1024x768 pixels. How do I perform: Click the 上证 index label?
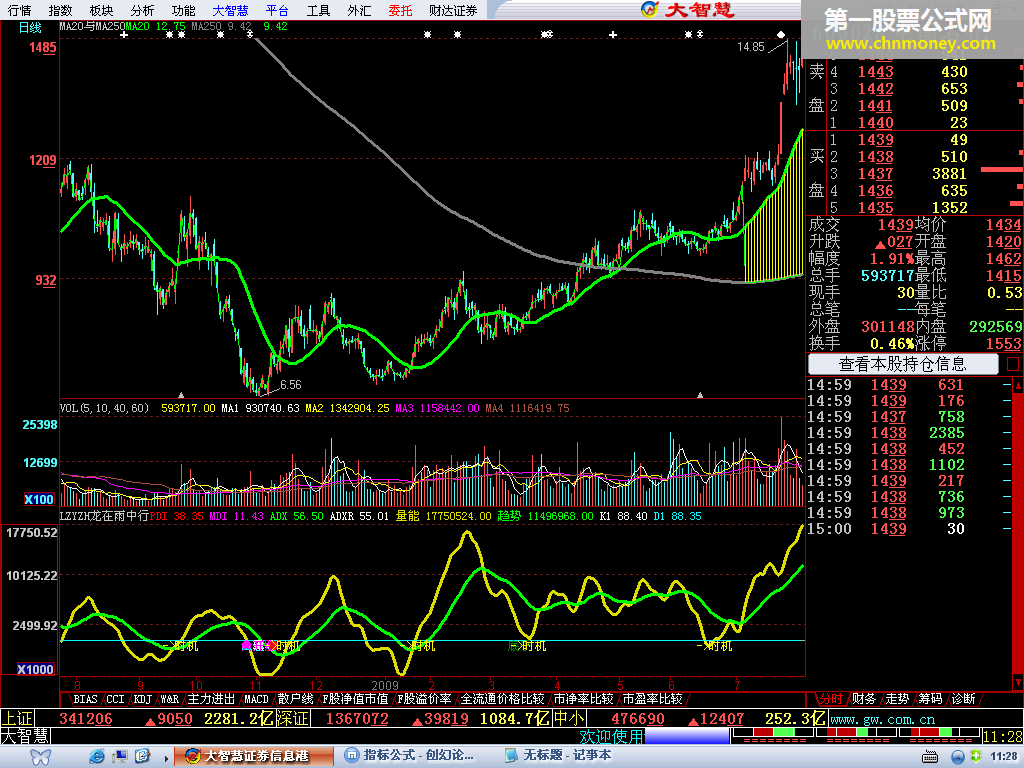point(17,719)
